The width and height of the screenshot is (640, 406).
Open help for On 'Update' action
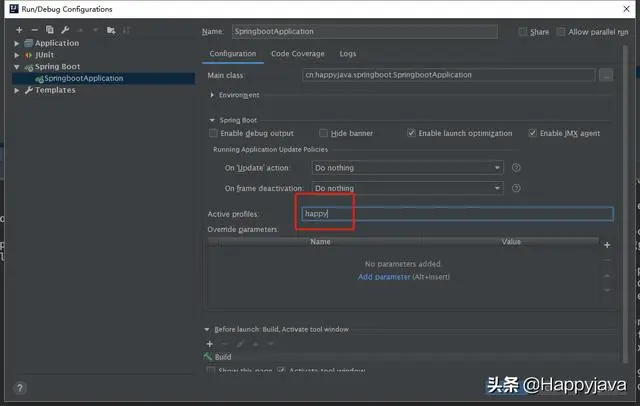[516, 168]
